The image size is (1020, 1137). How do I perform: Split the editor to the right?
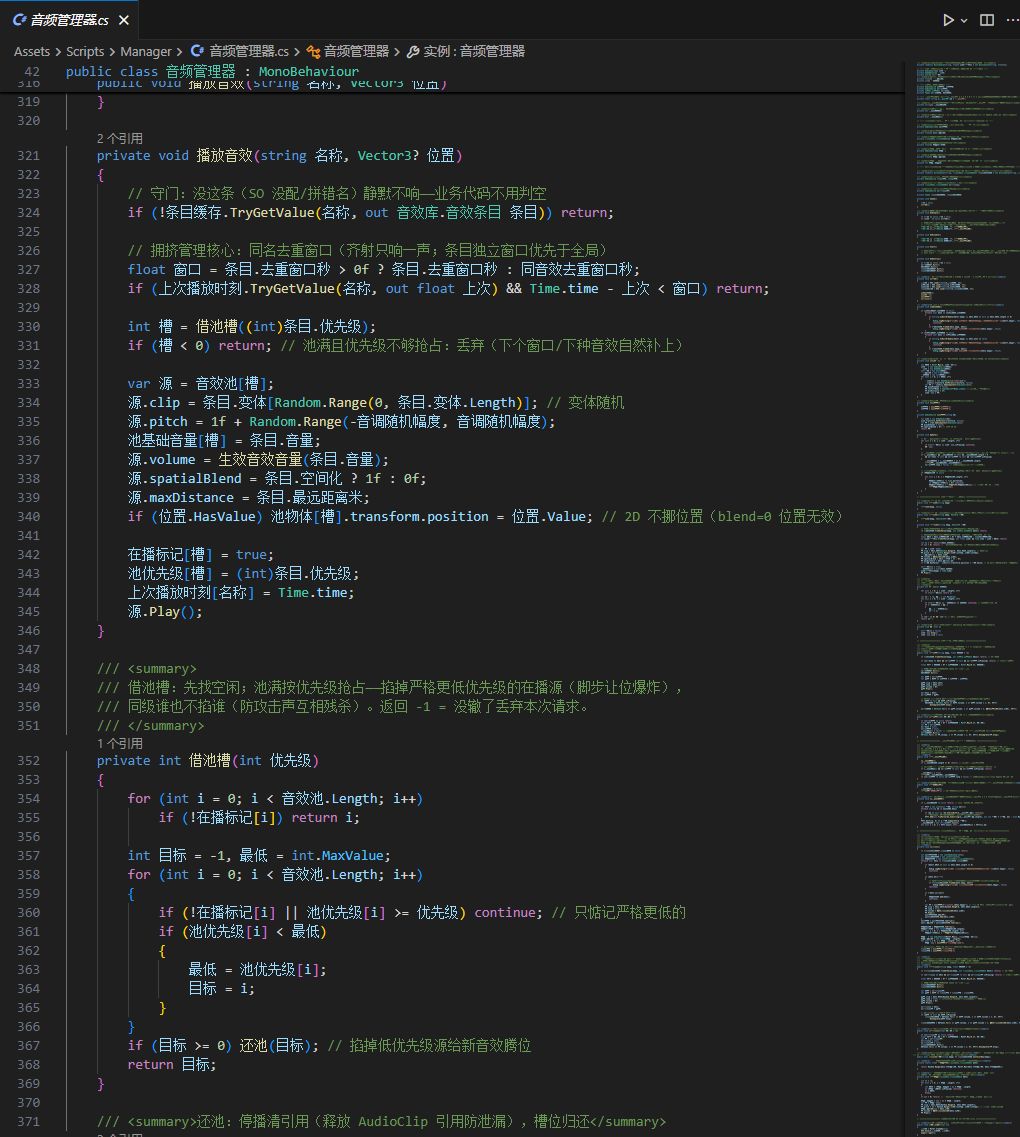(987, 20)
